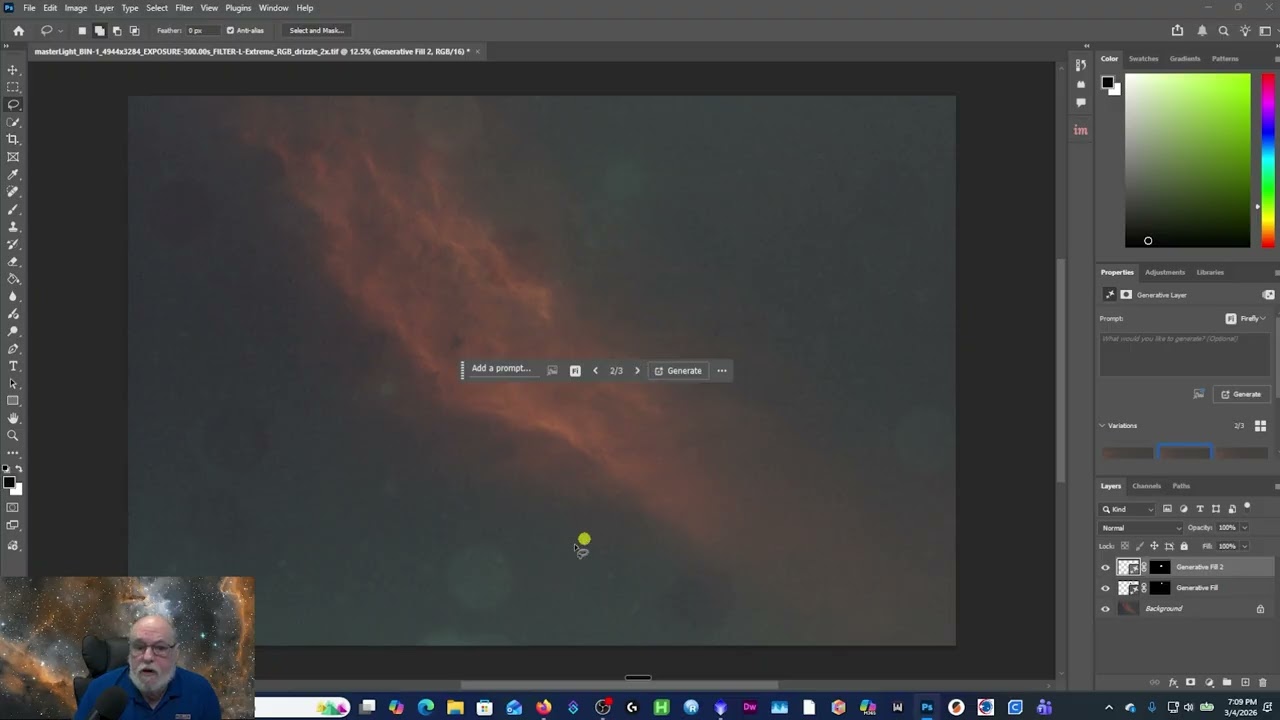The image size is (1280, 720).
Task: Open the blend mode Normal dropdown
Action: click(1140, 528)
